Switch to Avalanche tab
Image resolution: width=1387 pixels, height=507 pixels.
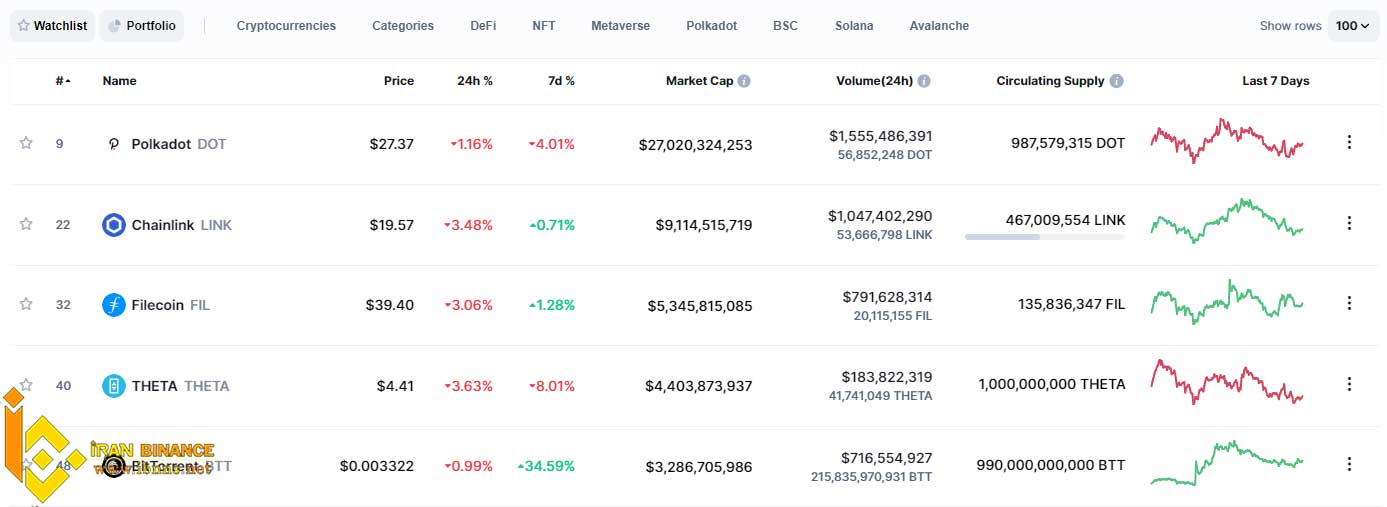(939, 26)
